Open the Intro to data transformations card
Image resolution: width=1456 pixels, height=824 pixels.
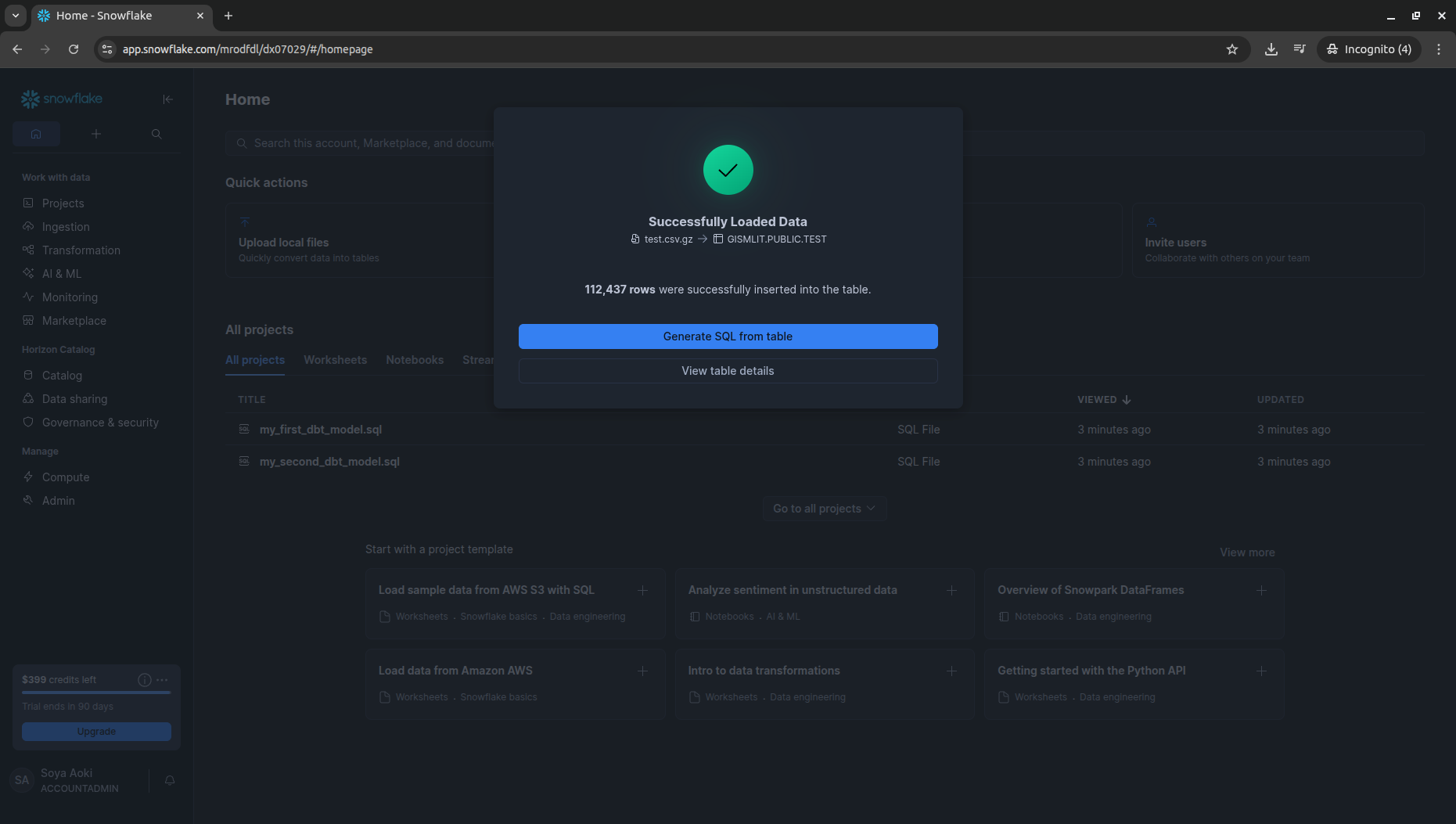(825, 684)
